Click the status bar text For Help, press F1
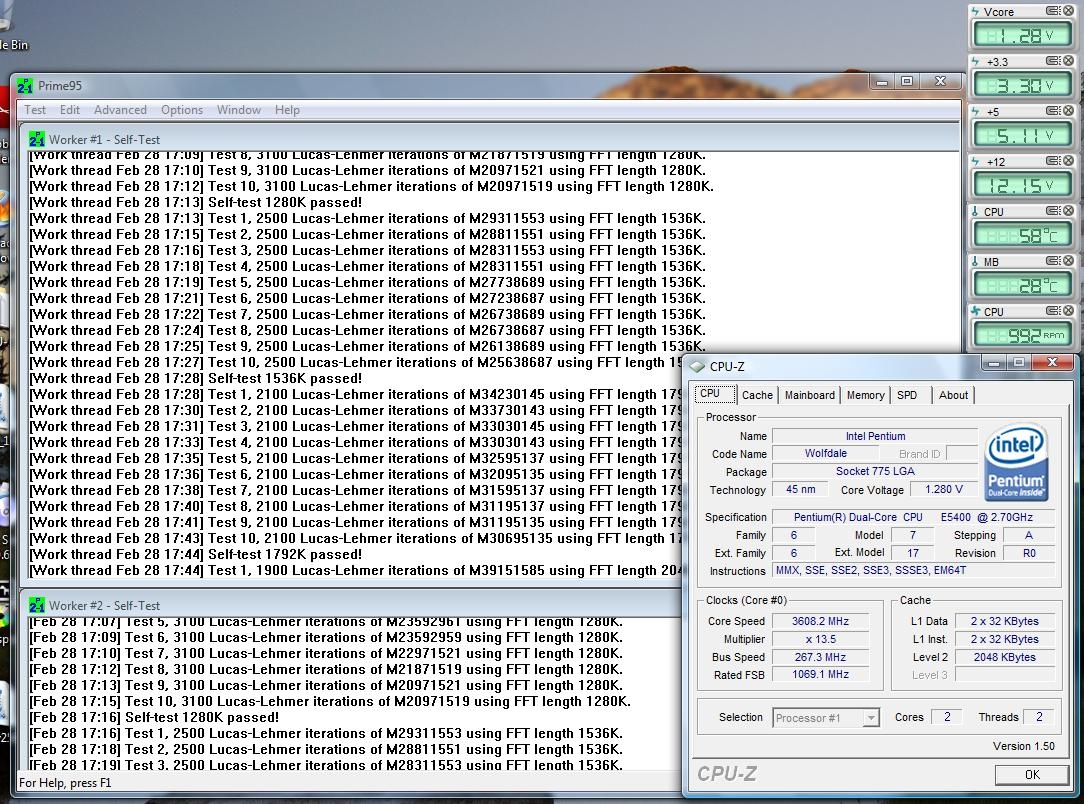Image resolution: width=1084 pixels, height=804 pixels. pos(65,783)
